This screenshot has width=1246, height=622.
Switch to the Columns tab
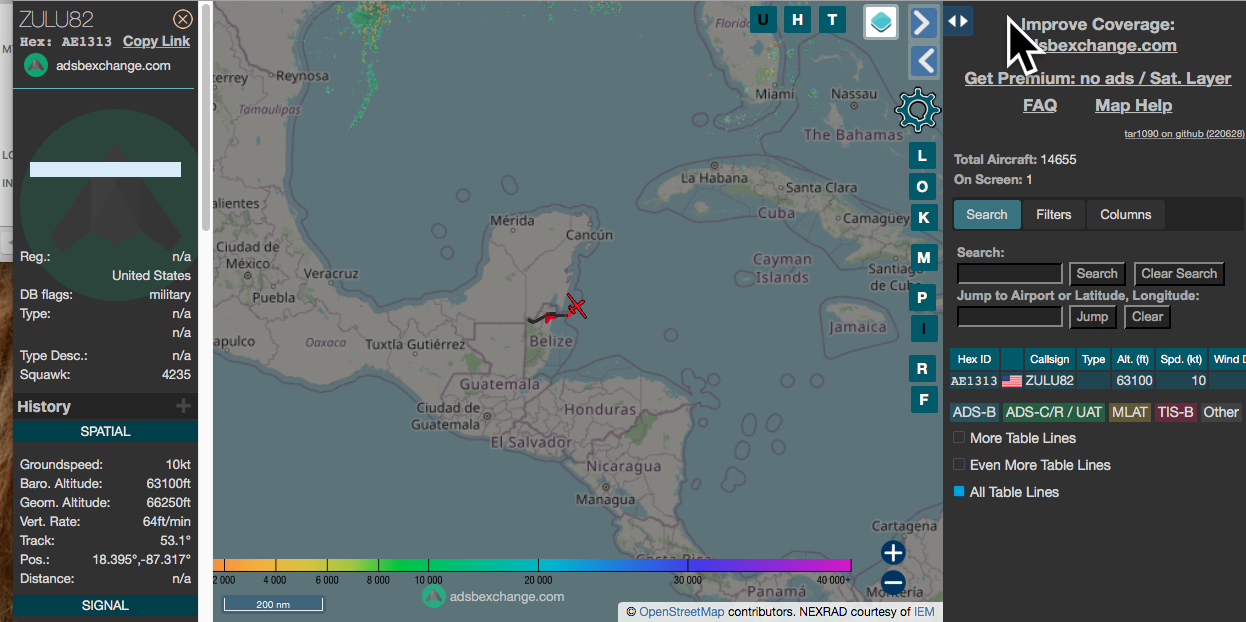[x=1126, y=214]
